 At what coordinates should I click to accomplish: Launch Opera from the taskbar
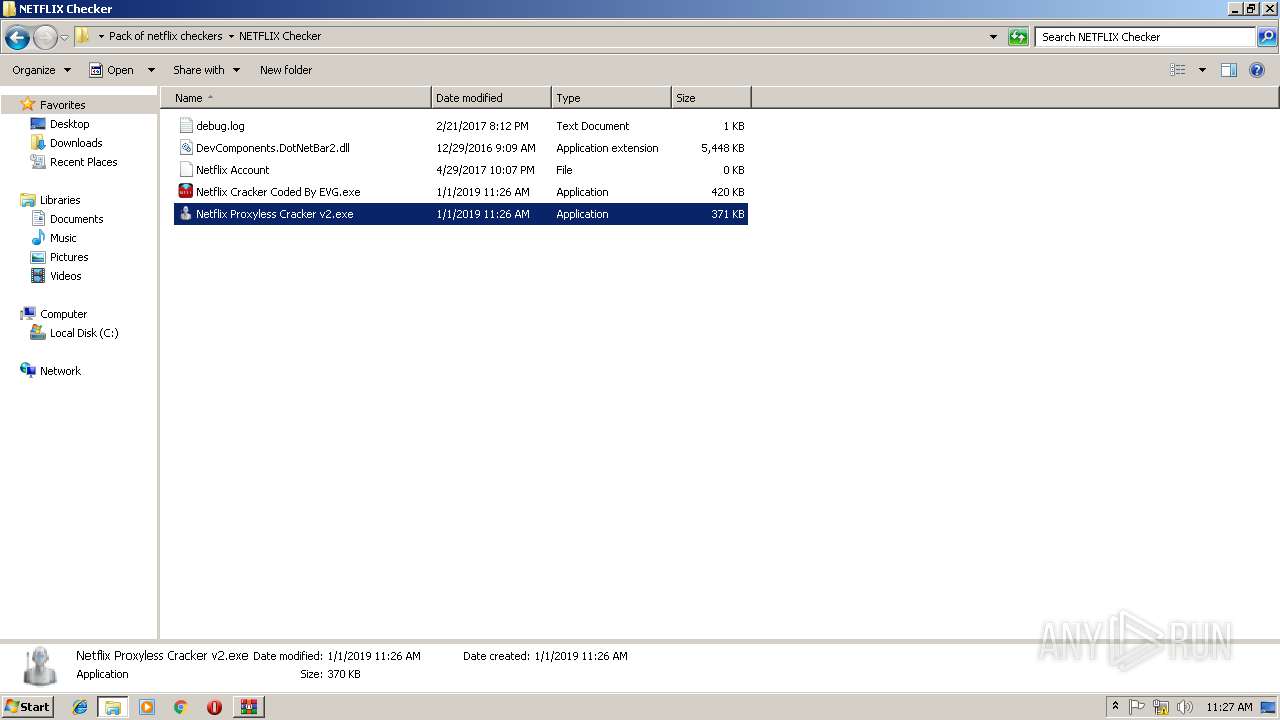[214, 707]
